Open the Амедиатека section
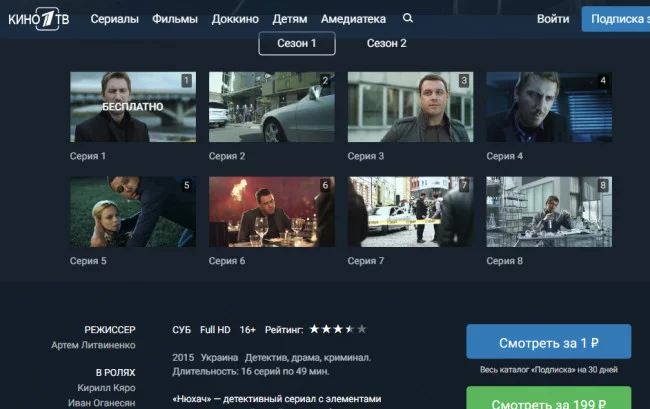This screenshot has height=409, width=650. [x=353, y=19]
